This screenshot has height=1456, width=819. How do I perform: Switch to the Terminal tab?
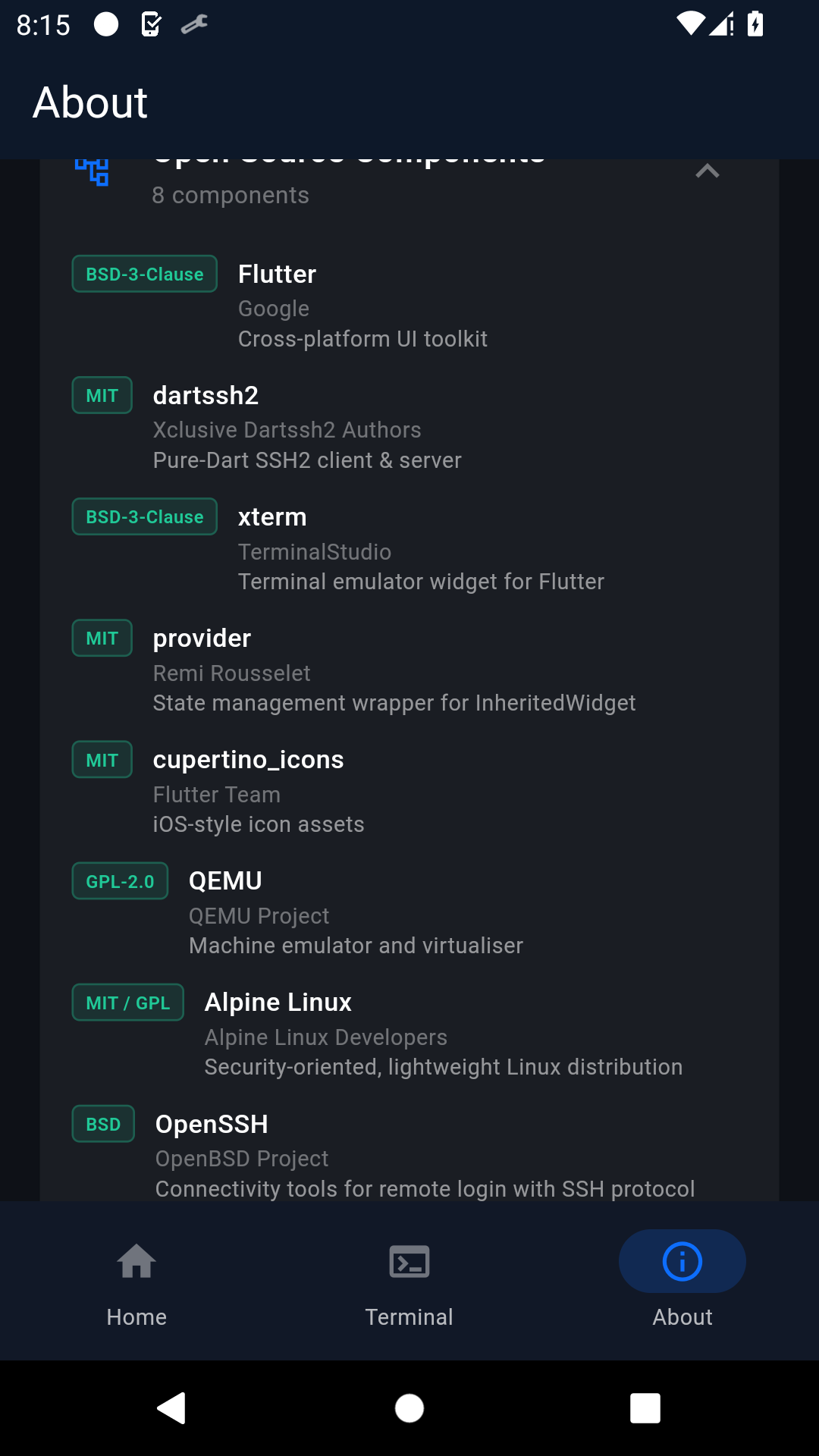pyautogui.click(x=409, y=1289)
